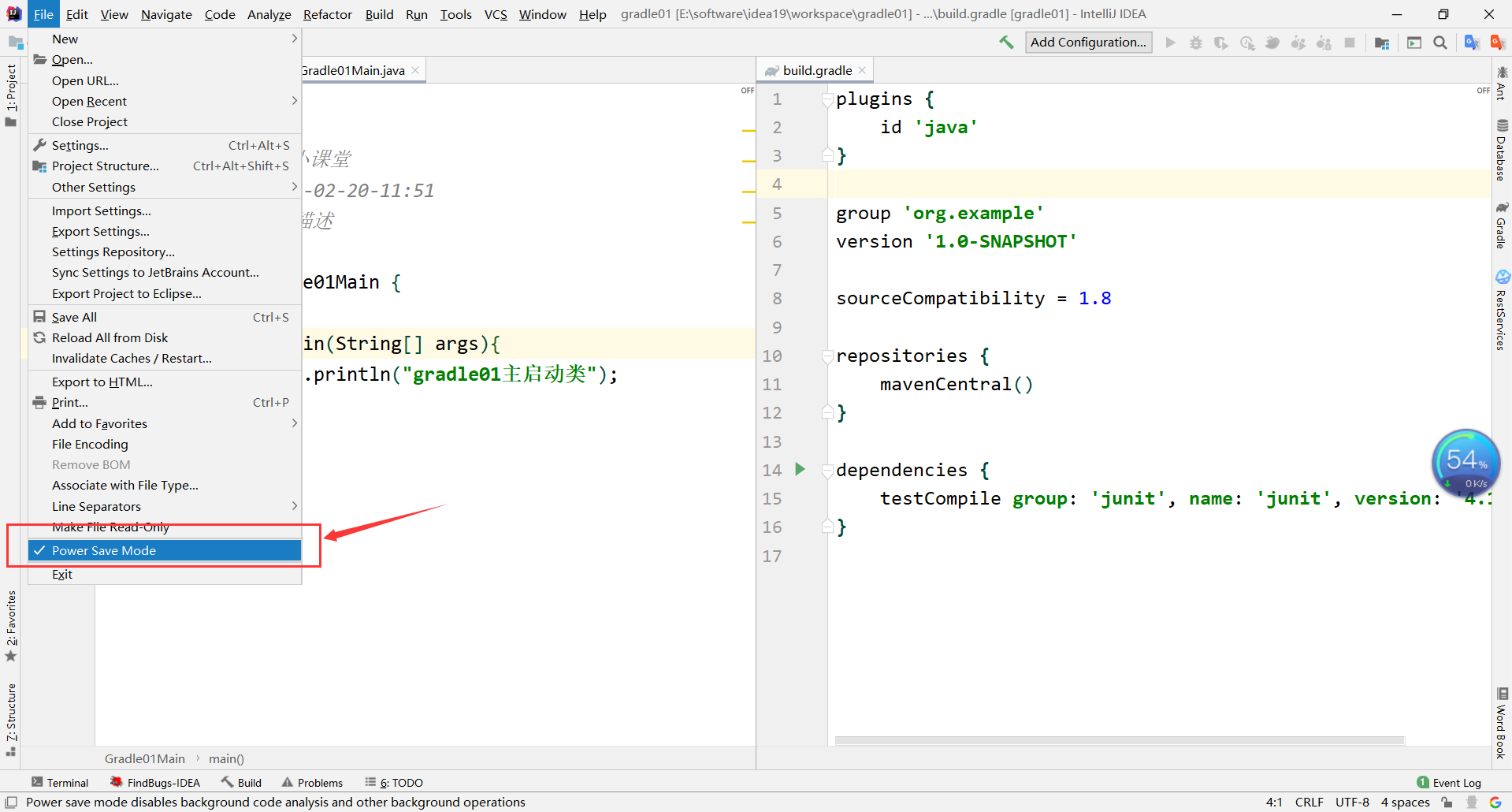Open the Event Log
The width and height of the screenshot is (1512, 812).
[1449, 782]
